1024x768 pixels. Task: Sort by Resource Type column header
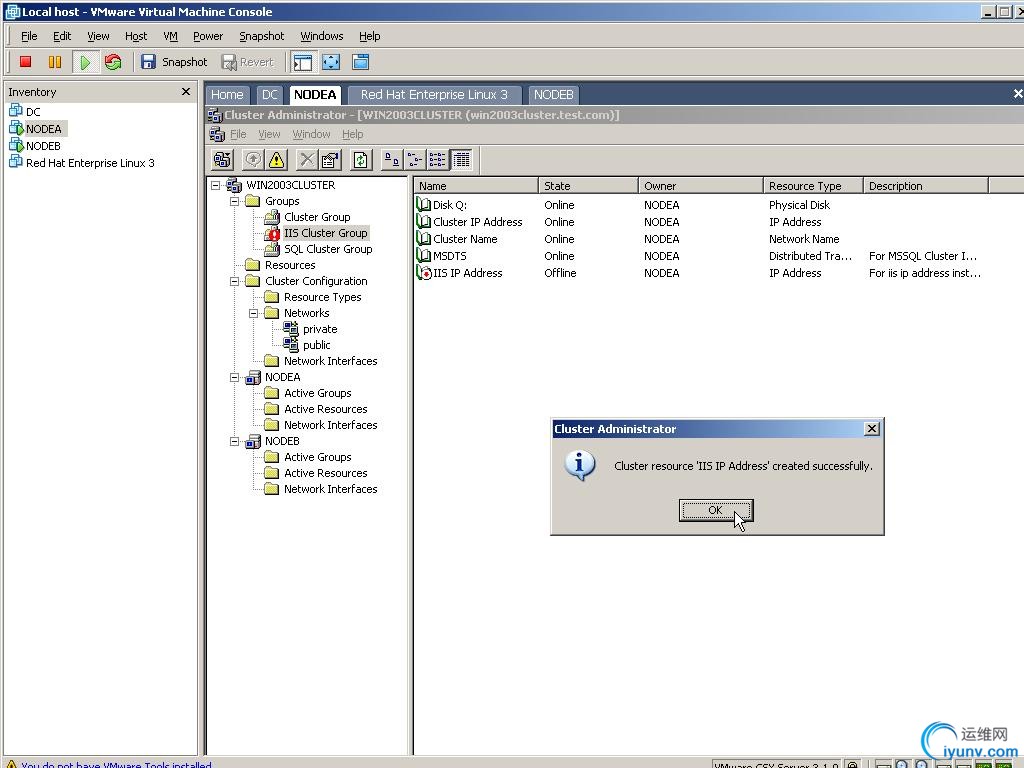click(812, 186)
